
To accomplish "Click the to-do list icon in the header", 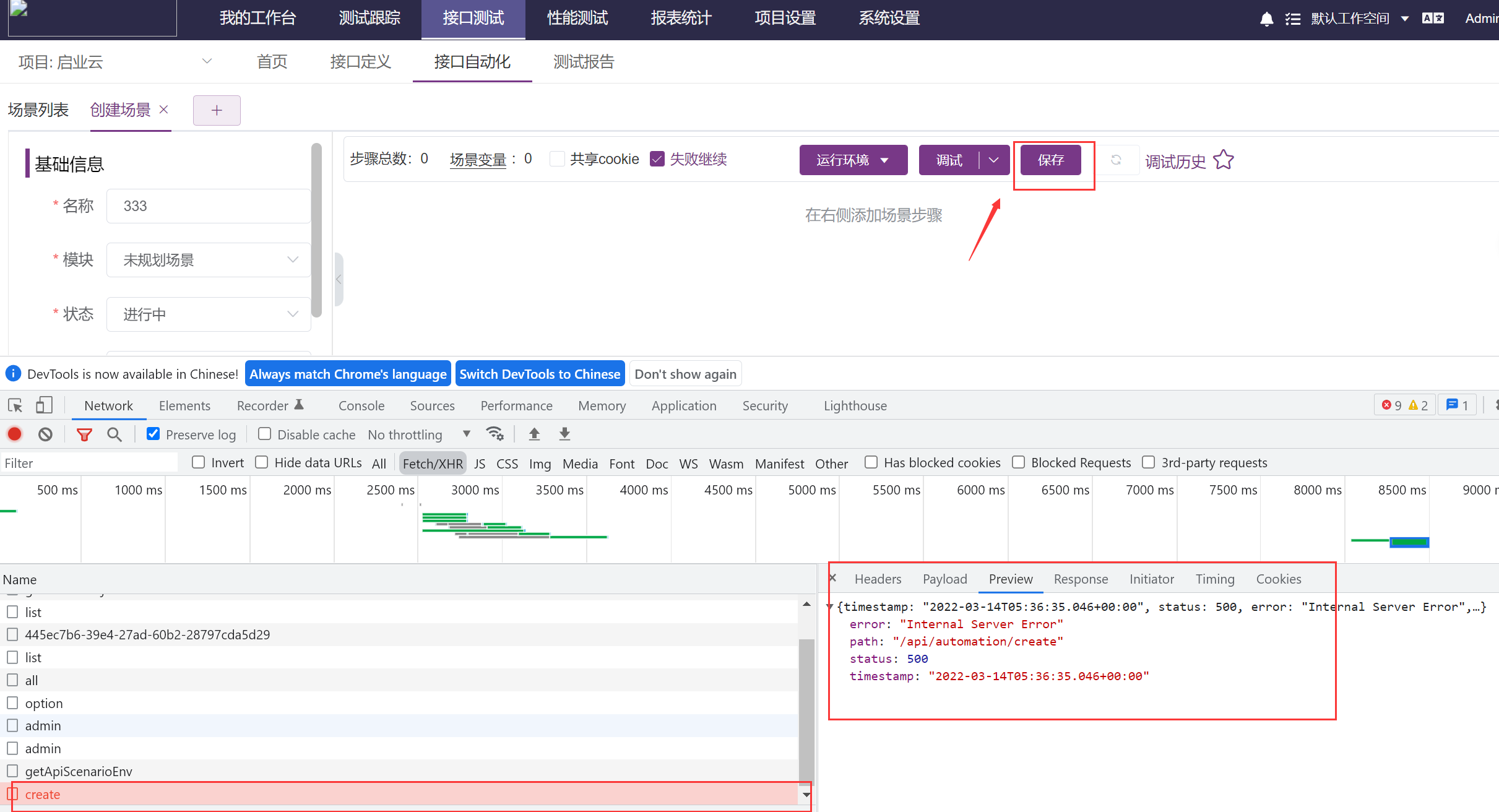I will 1293,18.
